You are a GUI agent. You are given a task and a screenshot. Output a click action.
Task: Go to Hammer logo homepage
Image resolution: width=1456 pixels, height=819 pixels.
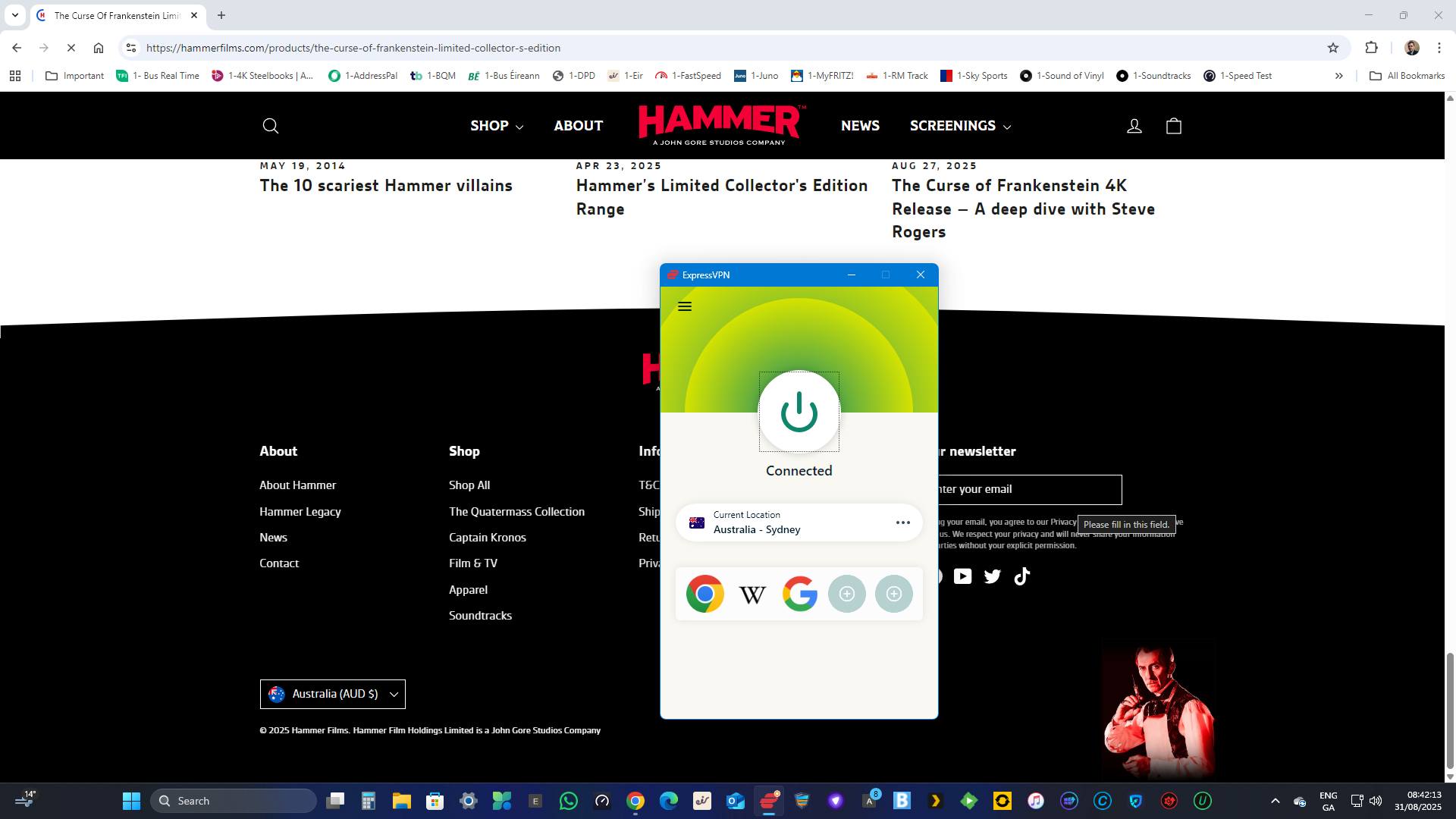[x=722, y=125]
